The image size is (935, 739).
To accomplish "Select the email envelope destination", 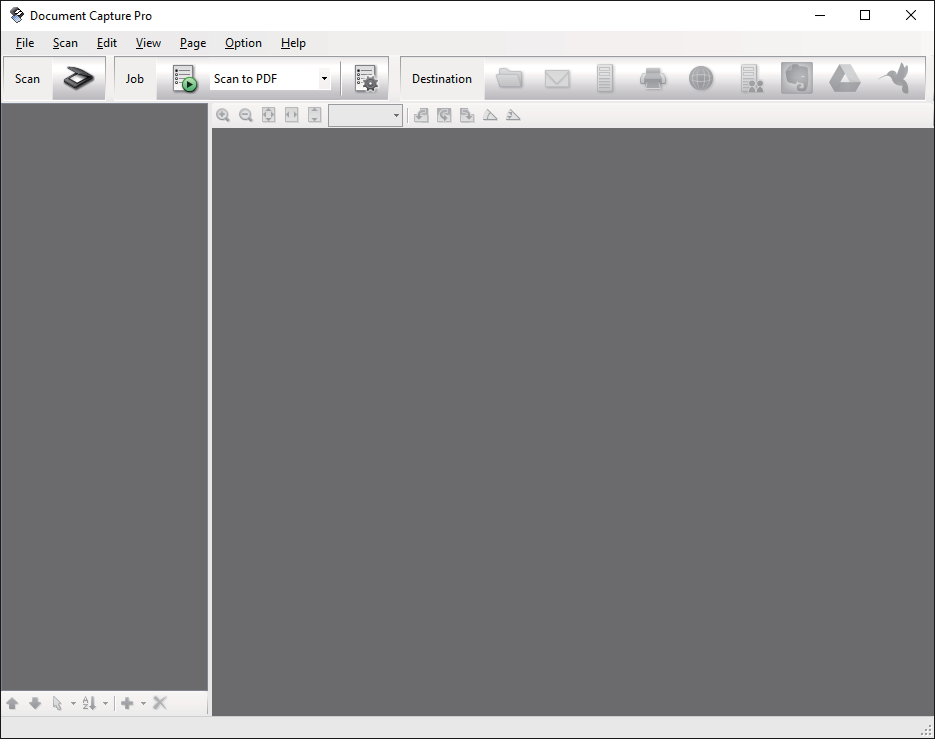I will tap(557, 79).
